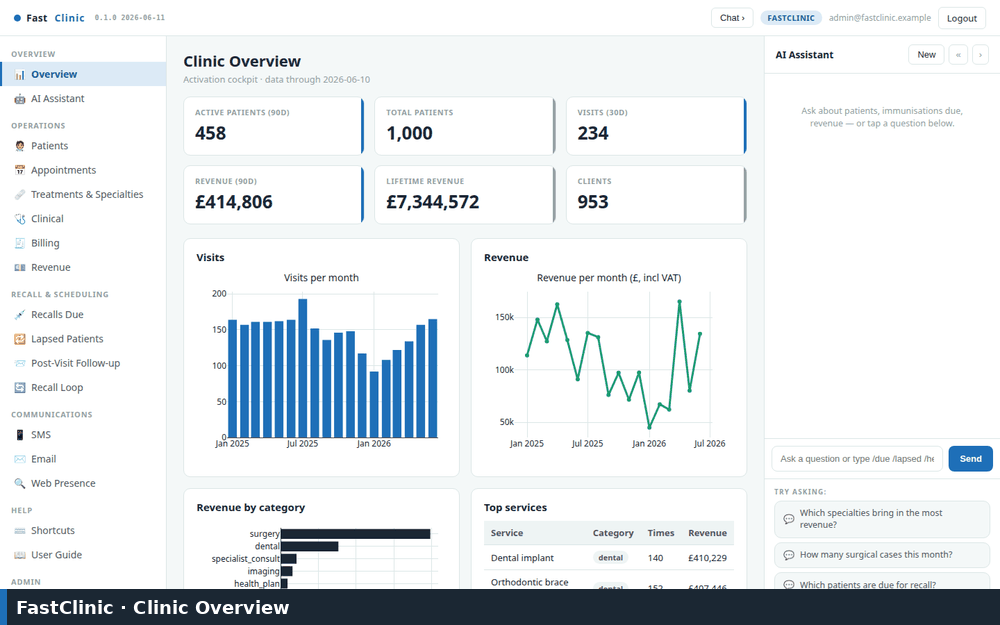
Task: Click the right-chevron button in AI Assistant header
Action: coord(980,55)
